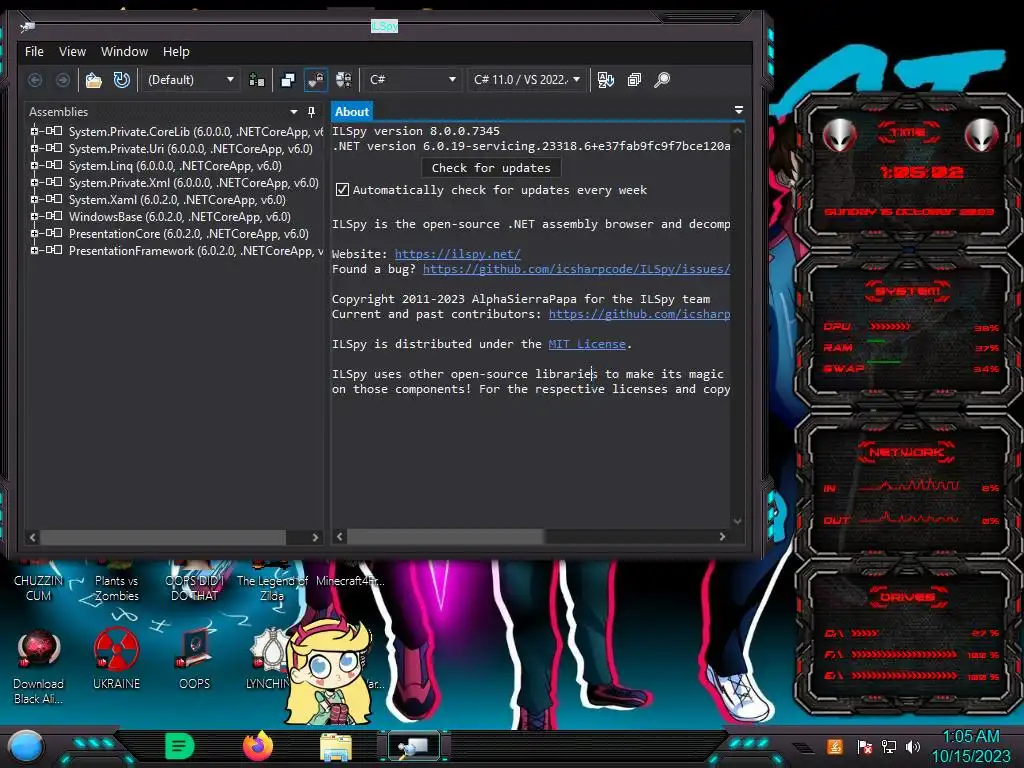Click the ILSpy window title bar icon
The image size is (1024, 768).
point(27,26)
